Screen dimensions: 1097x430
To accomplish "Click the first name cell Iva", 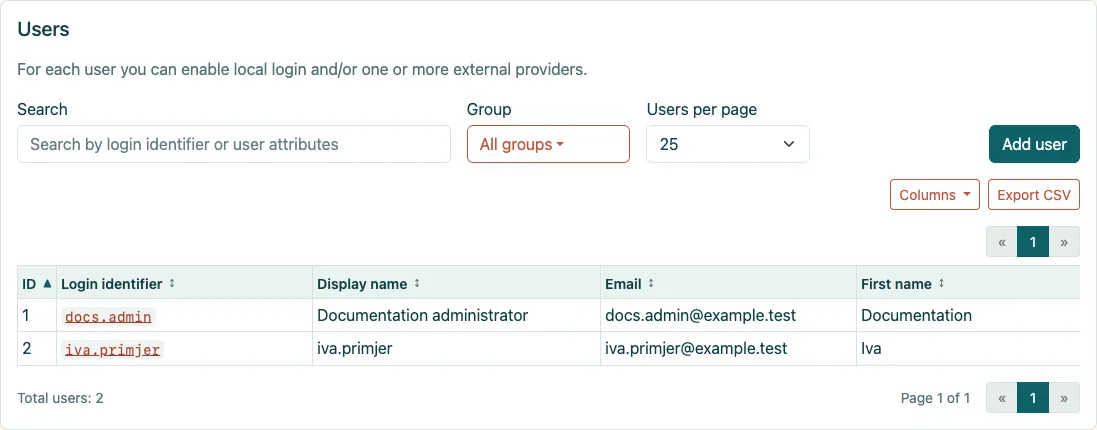I will click(x=968, y=348).
